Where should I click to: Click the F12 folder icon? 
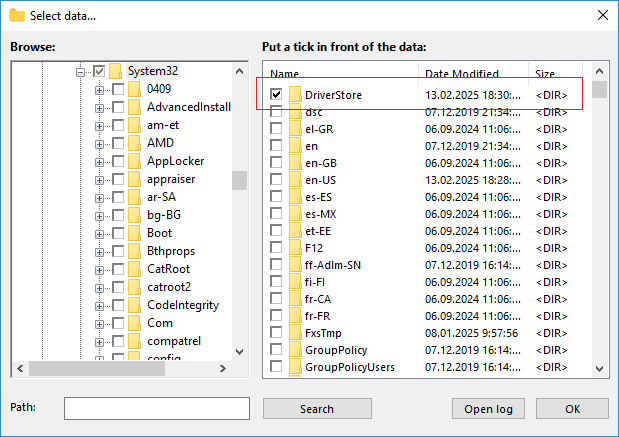295,248
